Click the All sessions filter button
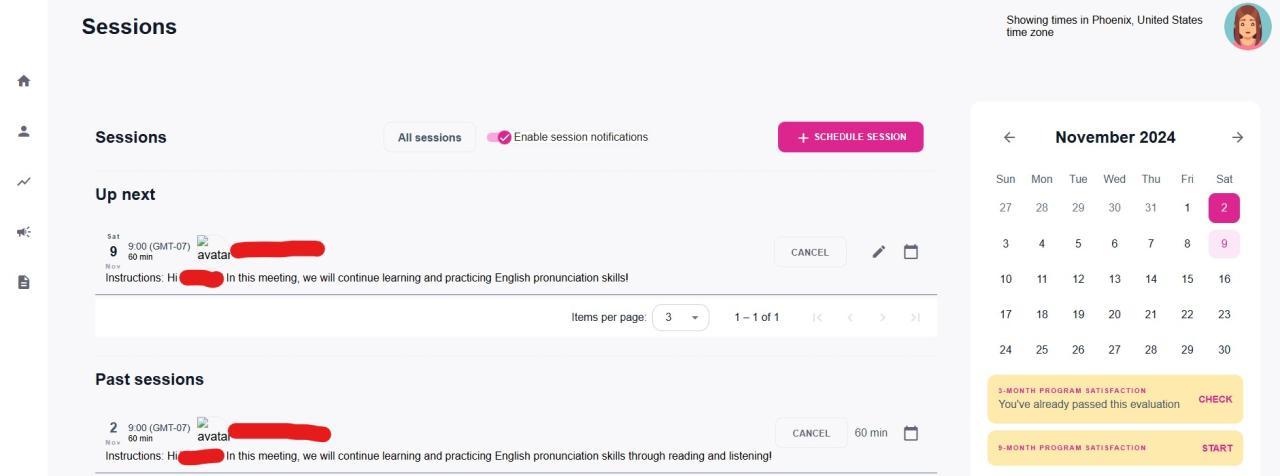 [430, 138]
